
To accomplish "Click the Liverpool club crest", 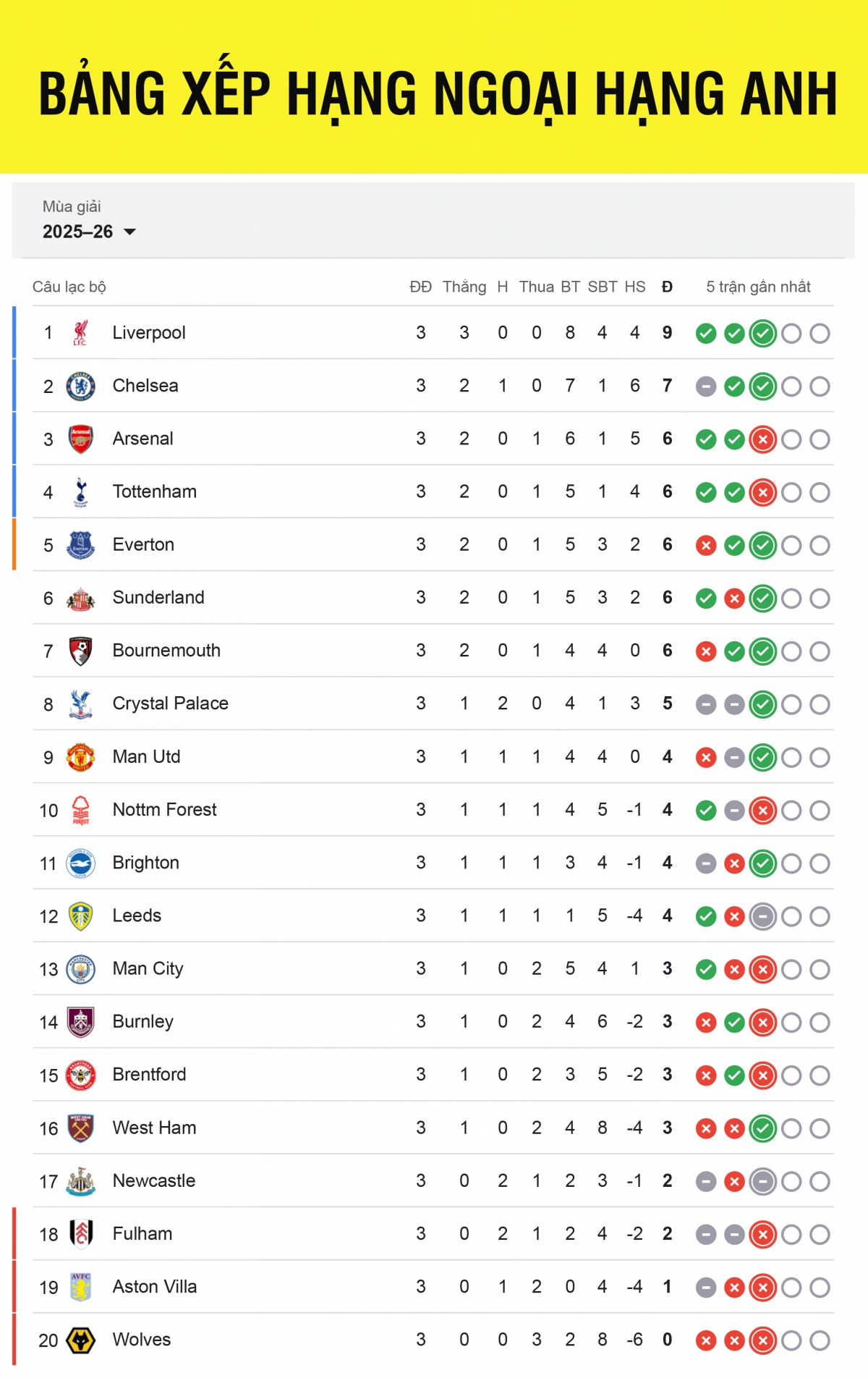I will pyautogui.click(x=80, y=333).
